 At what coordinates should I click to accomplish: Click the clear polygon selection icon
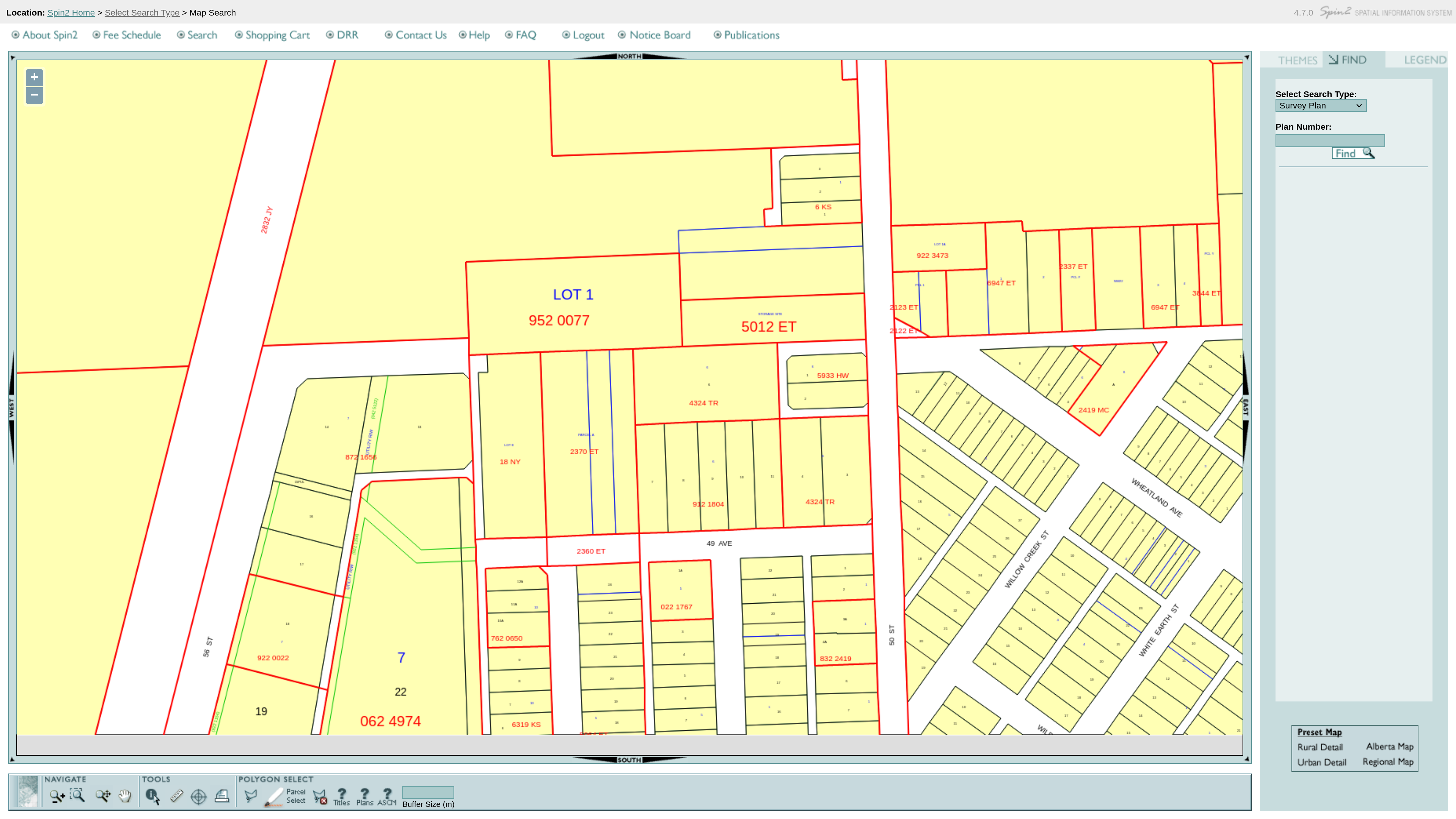click(320, 796)
